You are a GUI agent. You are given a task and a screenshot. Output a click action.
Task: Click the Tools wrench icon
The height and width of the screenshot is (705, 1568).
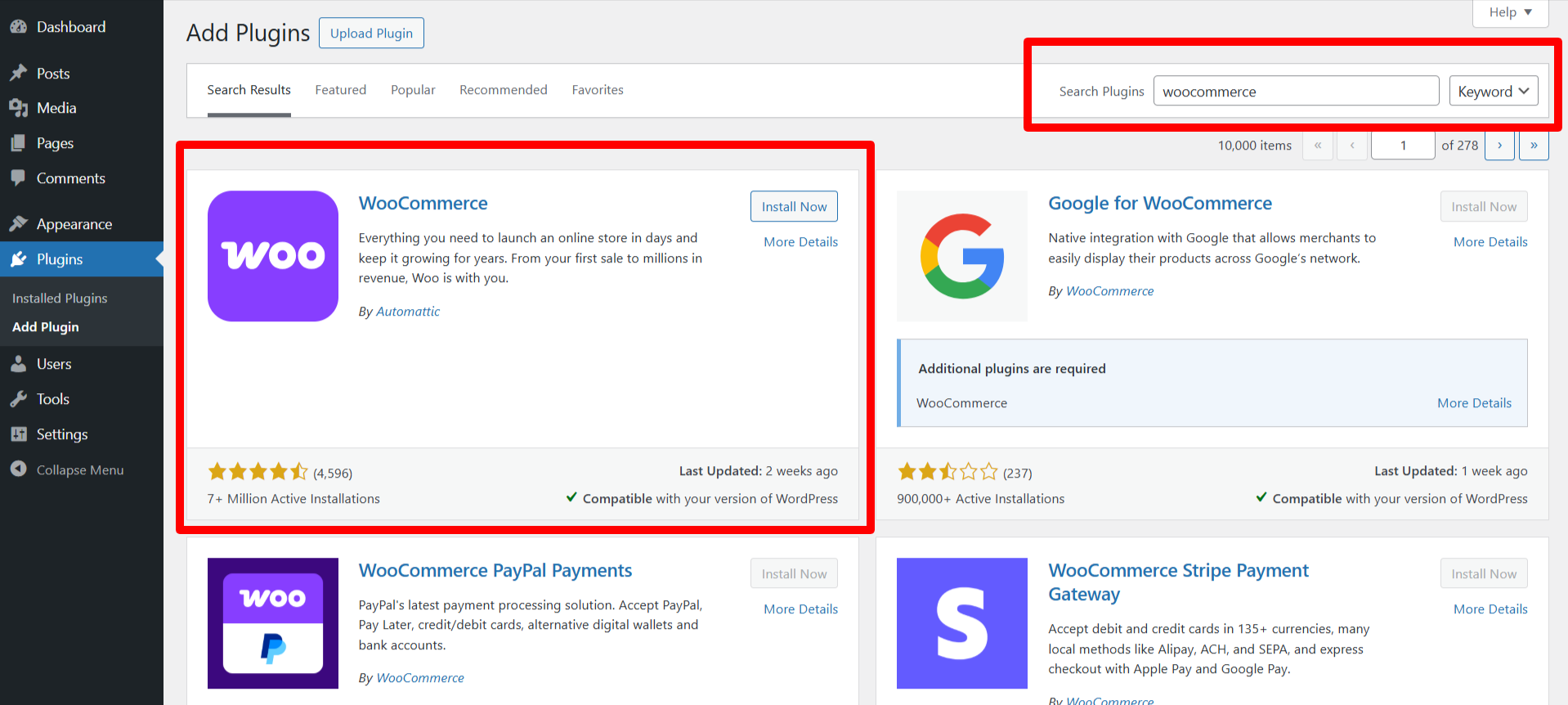coord(18,399)
